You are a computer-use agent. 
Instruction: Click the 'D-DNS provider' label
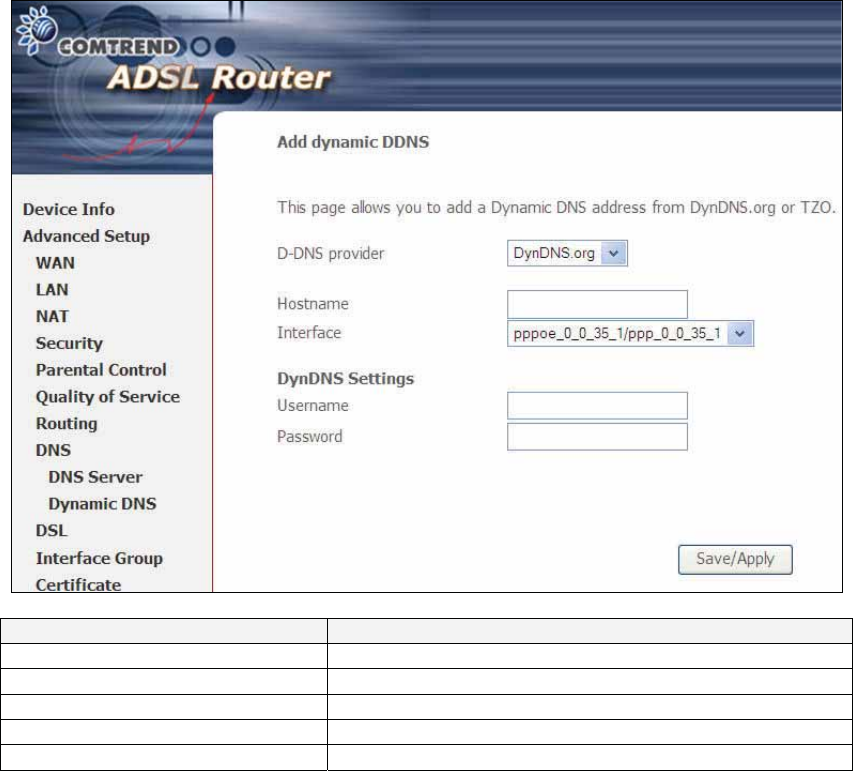pos(330,254)
